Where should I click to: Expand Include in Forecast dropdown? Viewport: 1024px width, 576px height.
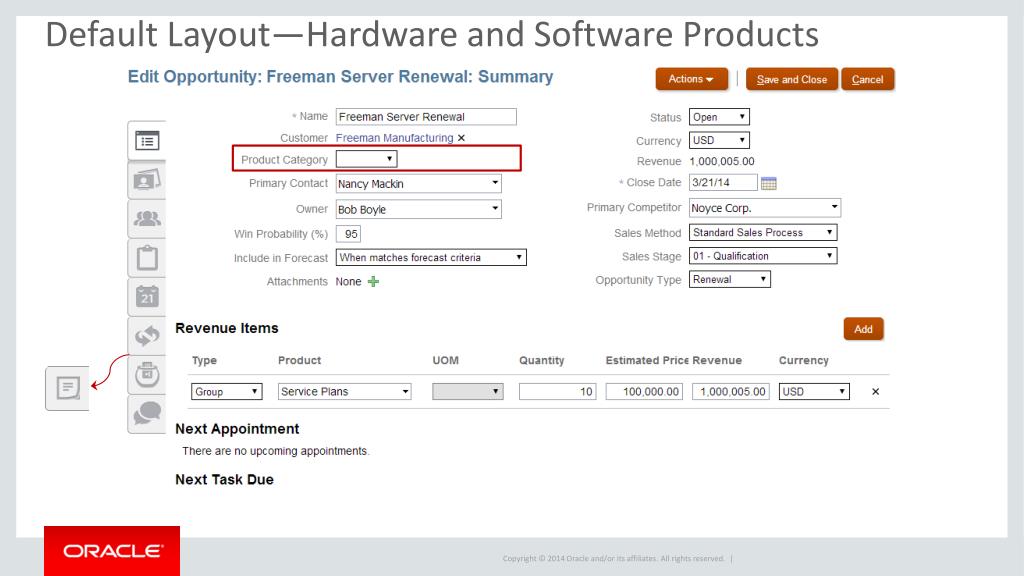431,257
